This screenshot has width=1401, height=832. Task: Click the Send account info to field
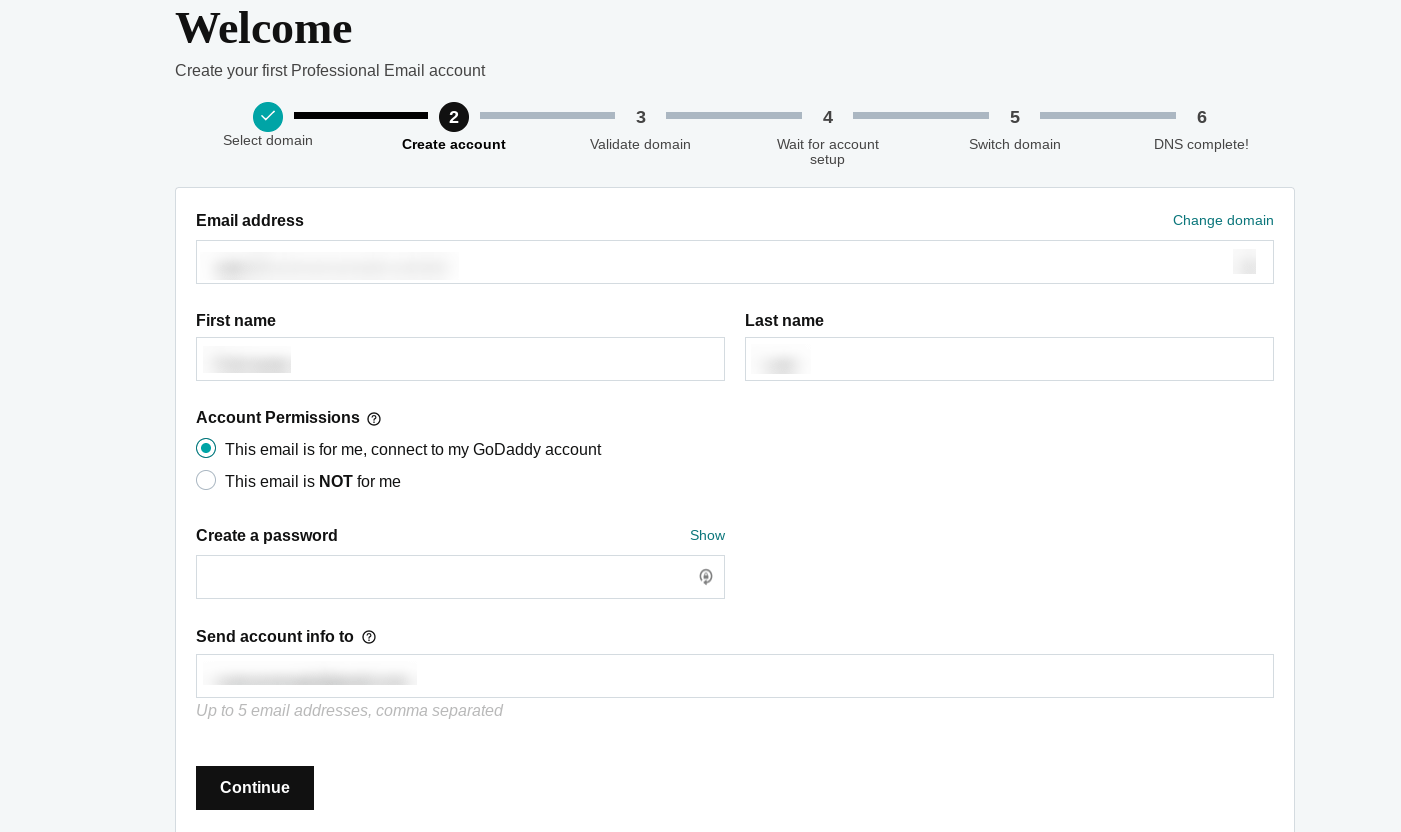pyautogui.click(x=735, y=676)
